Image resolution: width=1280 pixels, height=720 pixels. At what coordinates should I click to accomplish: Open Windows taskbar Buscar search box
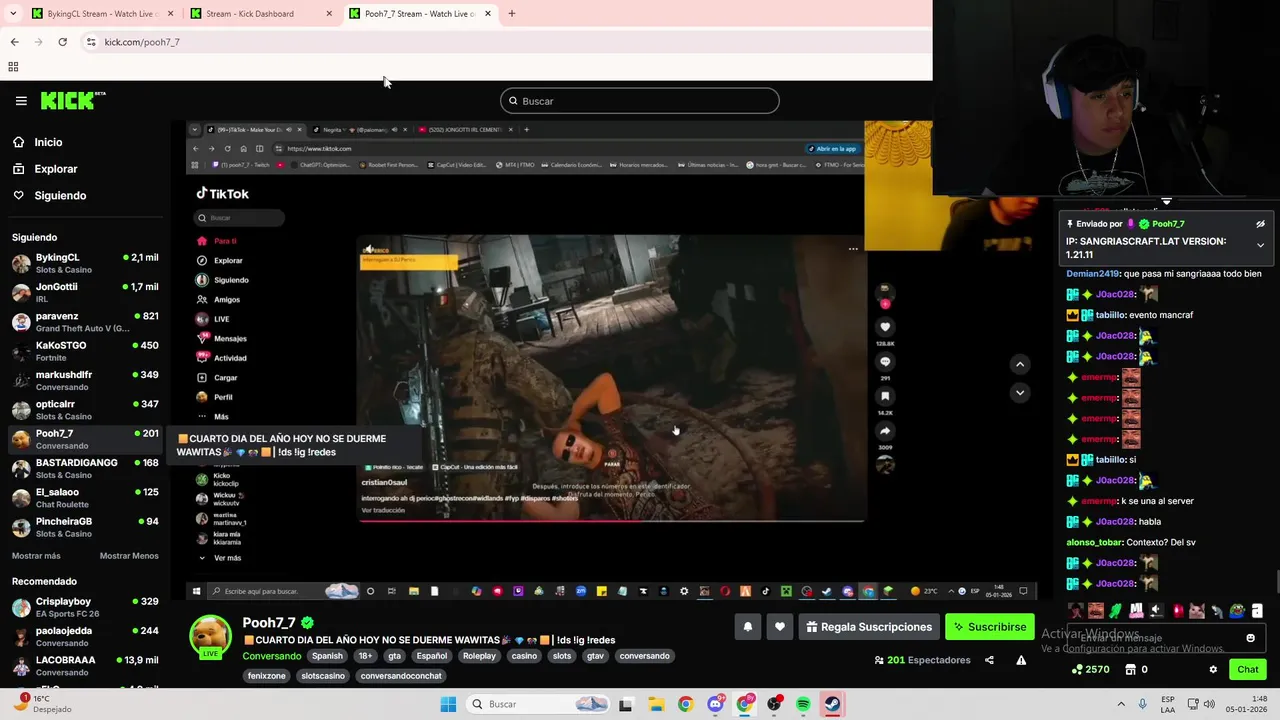(x=539, y=704)
